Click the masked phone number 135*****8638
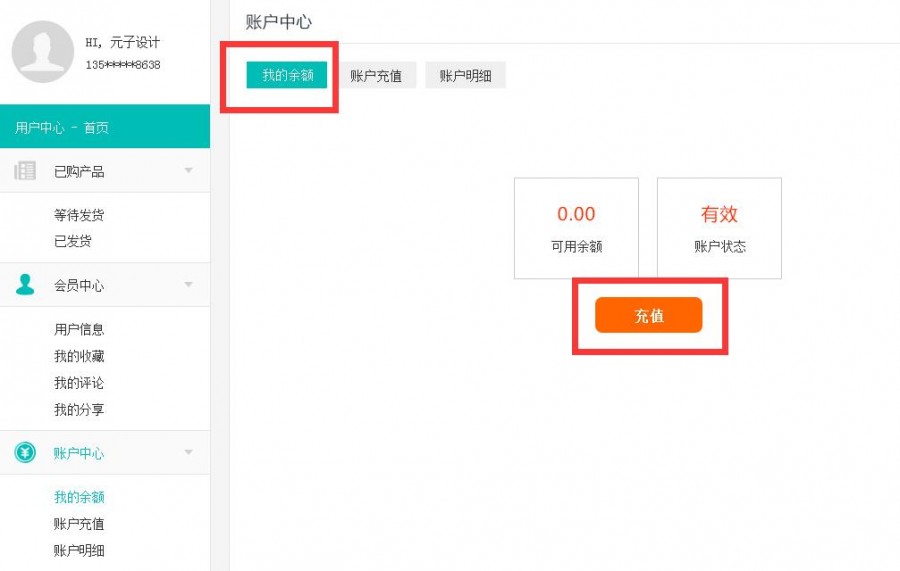Viewport: 900px width, 571px height. click(x=123, y=65)
